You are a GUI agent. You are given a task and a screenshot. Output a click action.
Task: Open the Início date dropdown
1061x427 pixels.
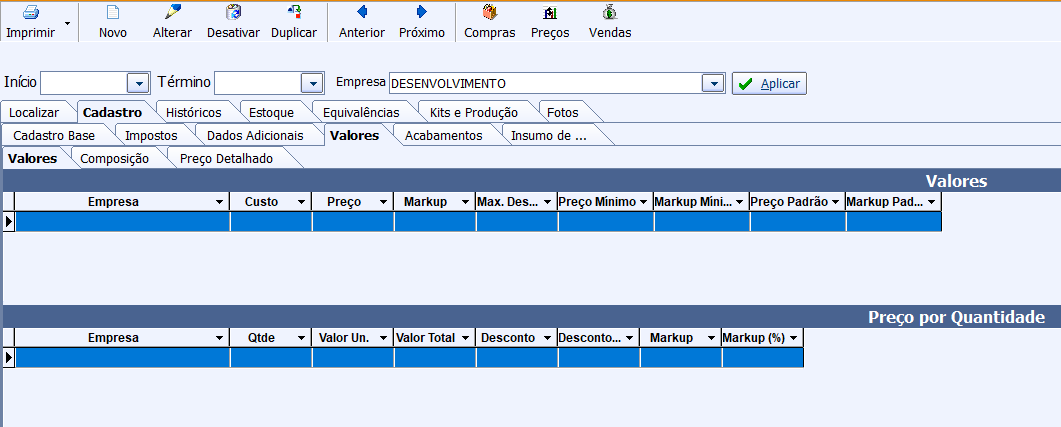138,83
